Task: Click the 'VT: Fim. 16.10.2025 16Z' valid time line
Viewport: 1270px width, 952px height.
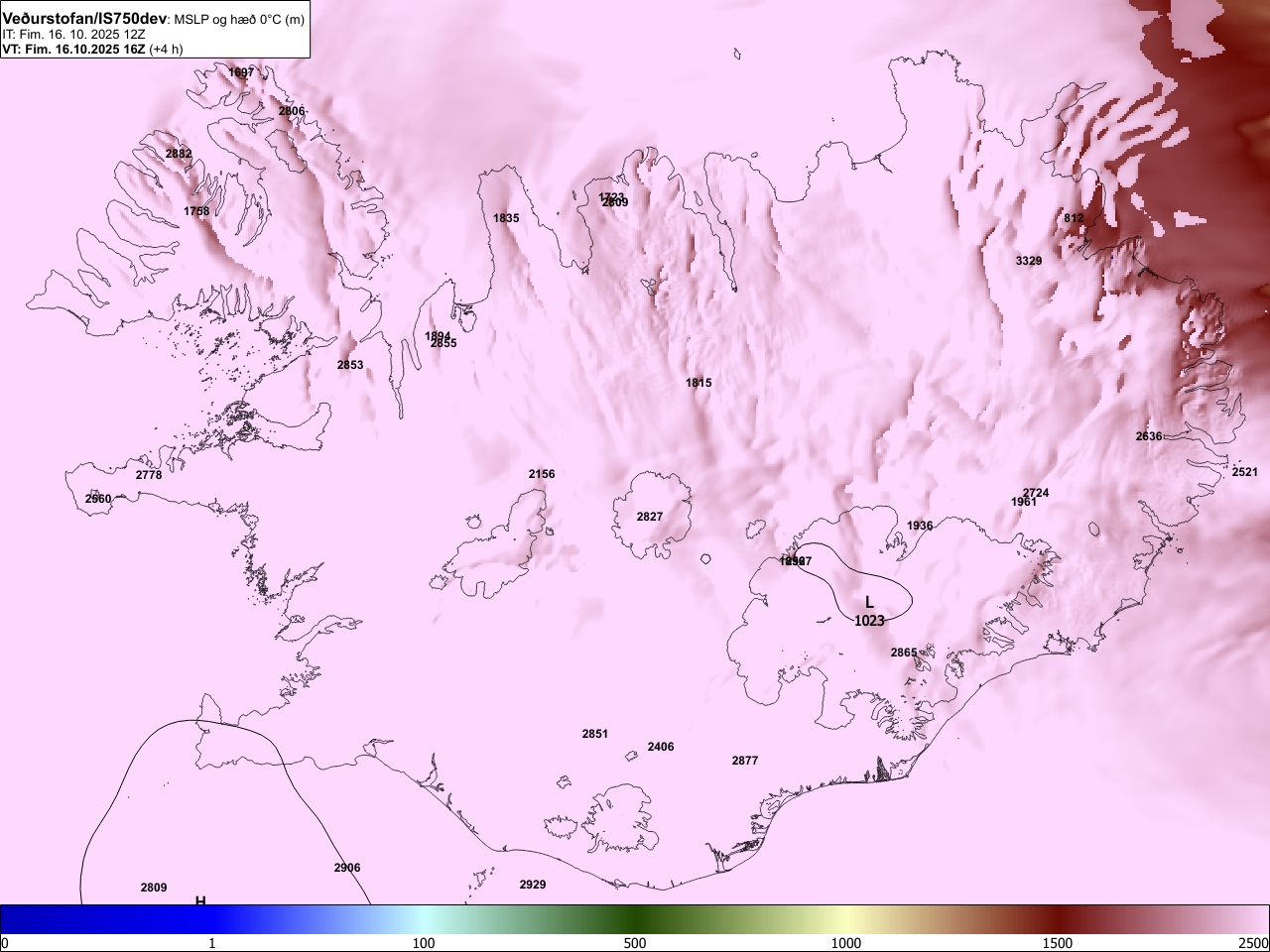Action: [x=73, y=49]
